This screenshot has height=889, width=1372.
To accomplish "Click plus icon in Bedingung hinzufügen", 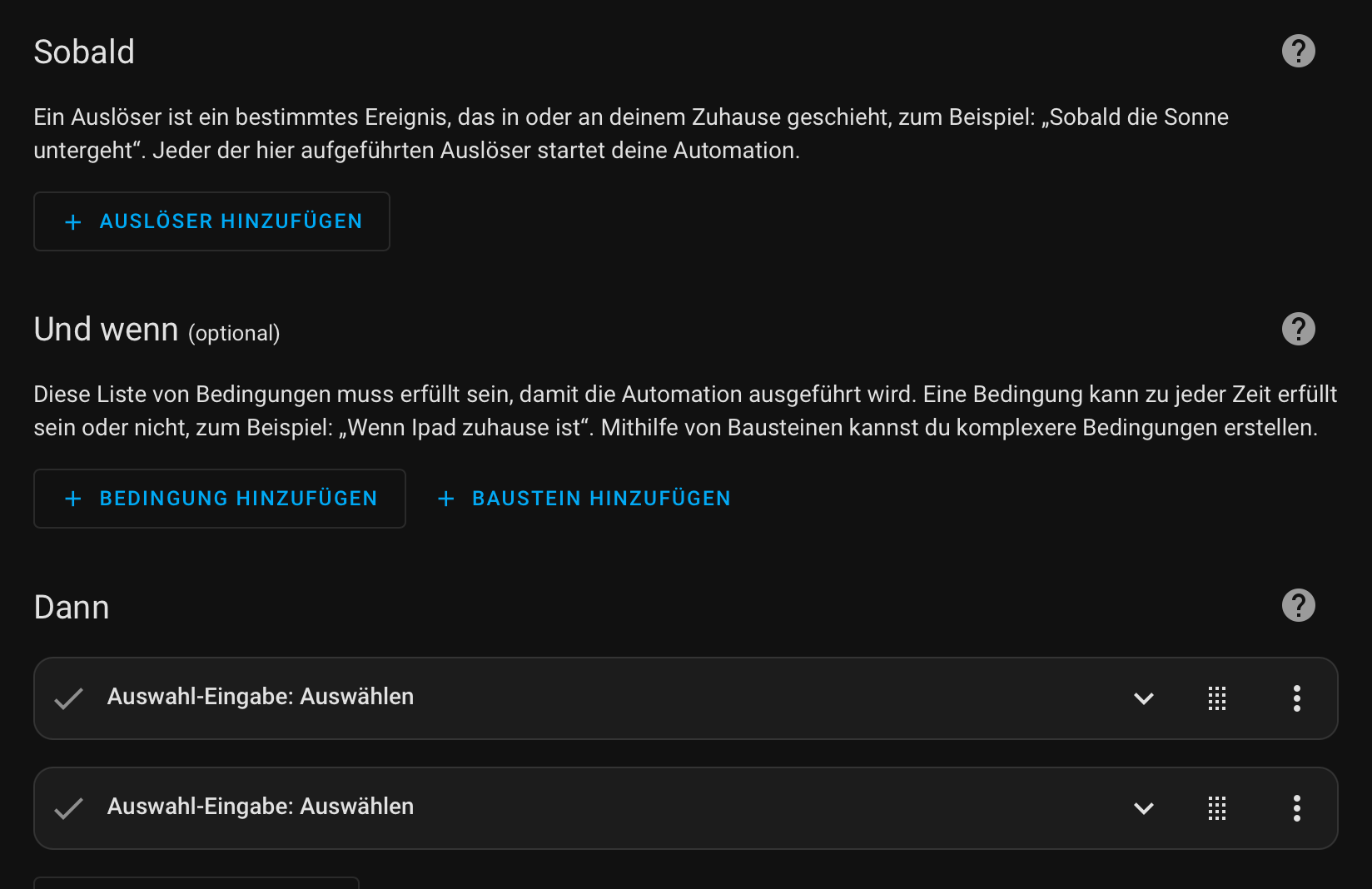I will click(x=73, y=499).
